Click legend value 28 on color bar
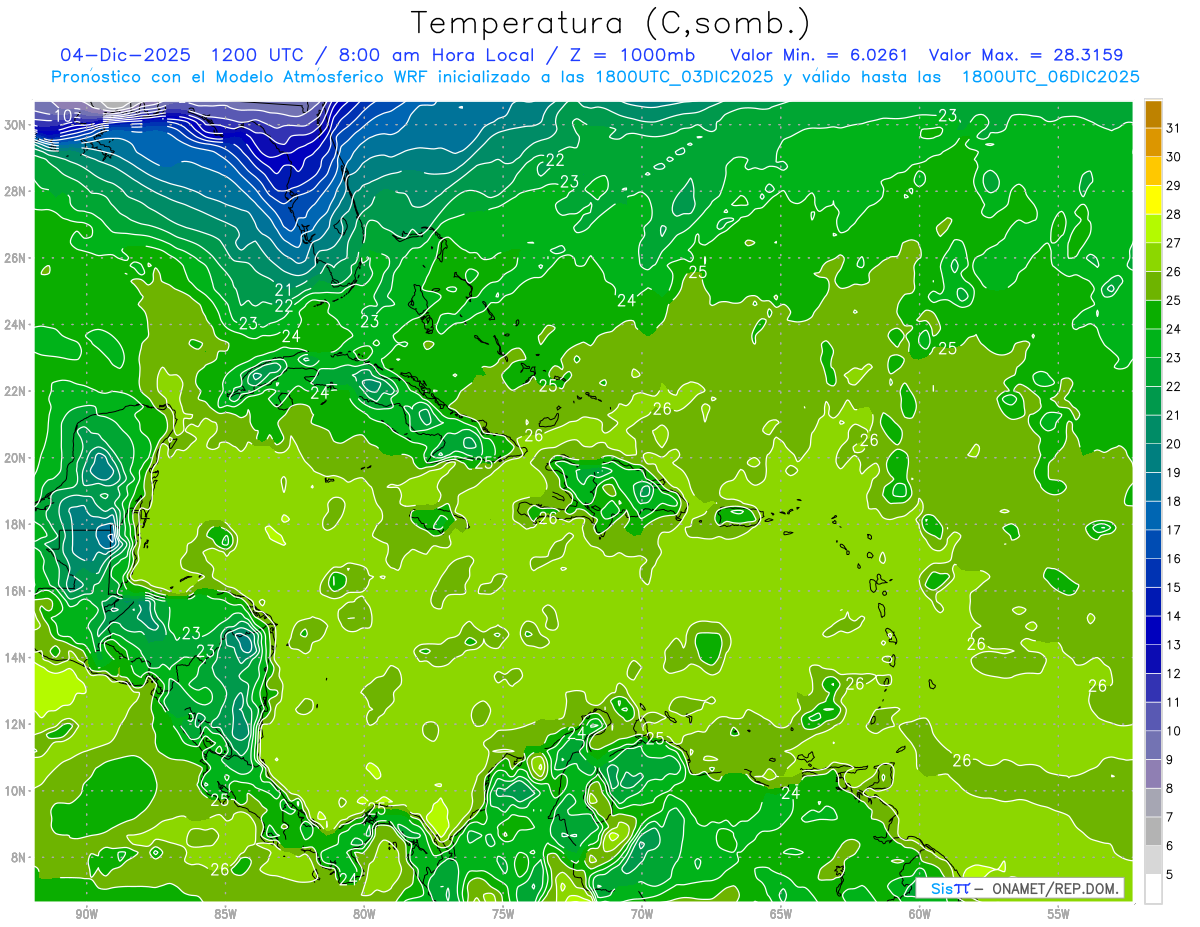This screenshot has width=1200, height=927. click(1174, 214)
